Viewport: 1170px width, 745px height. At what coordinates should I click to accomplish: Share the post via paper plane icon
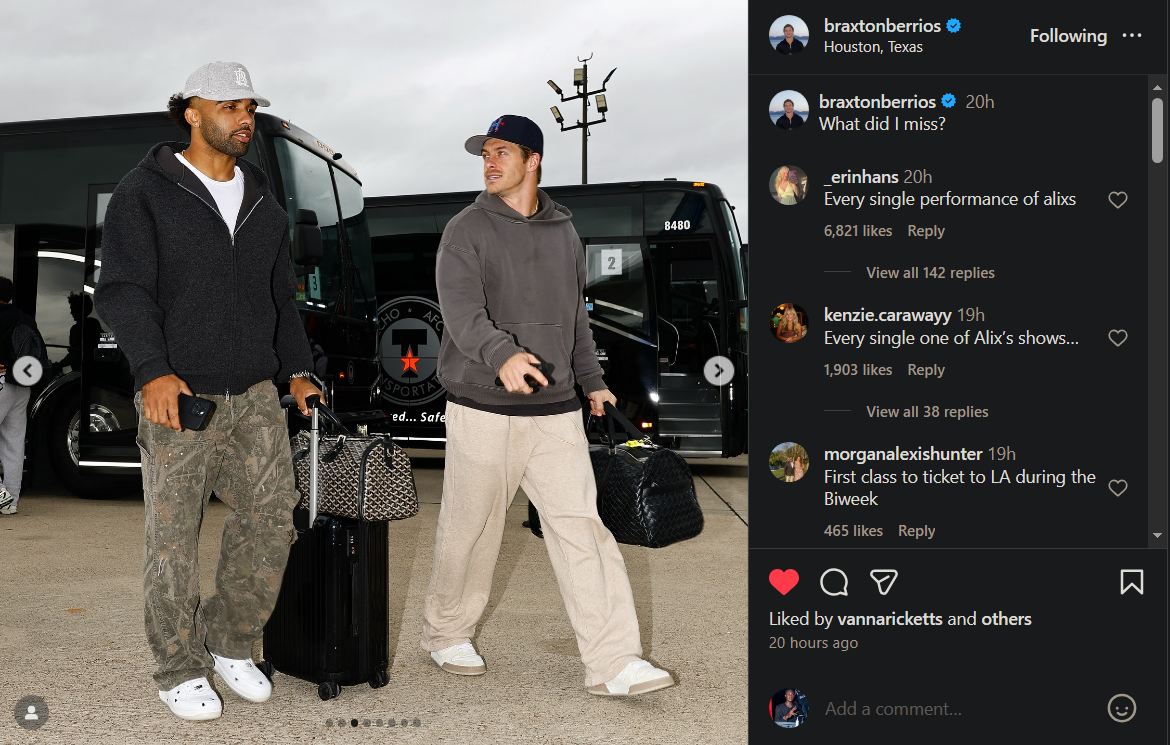883,582
